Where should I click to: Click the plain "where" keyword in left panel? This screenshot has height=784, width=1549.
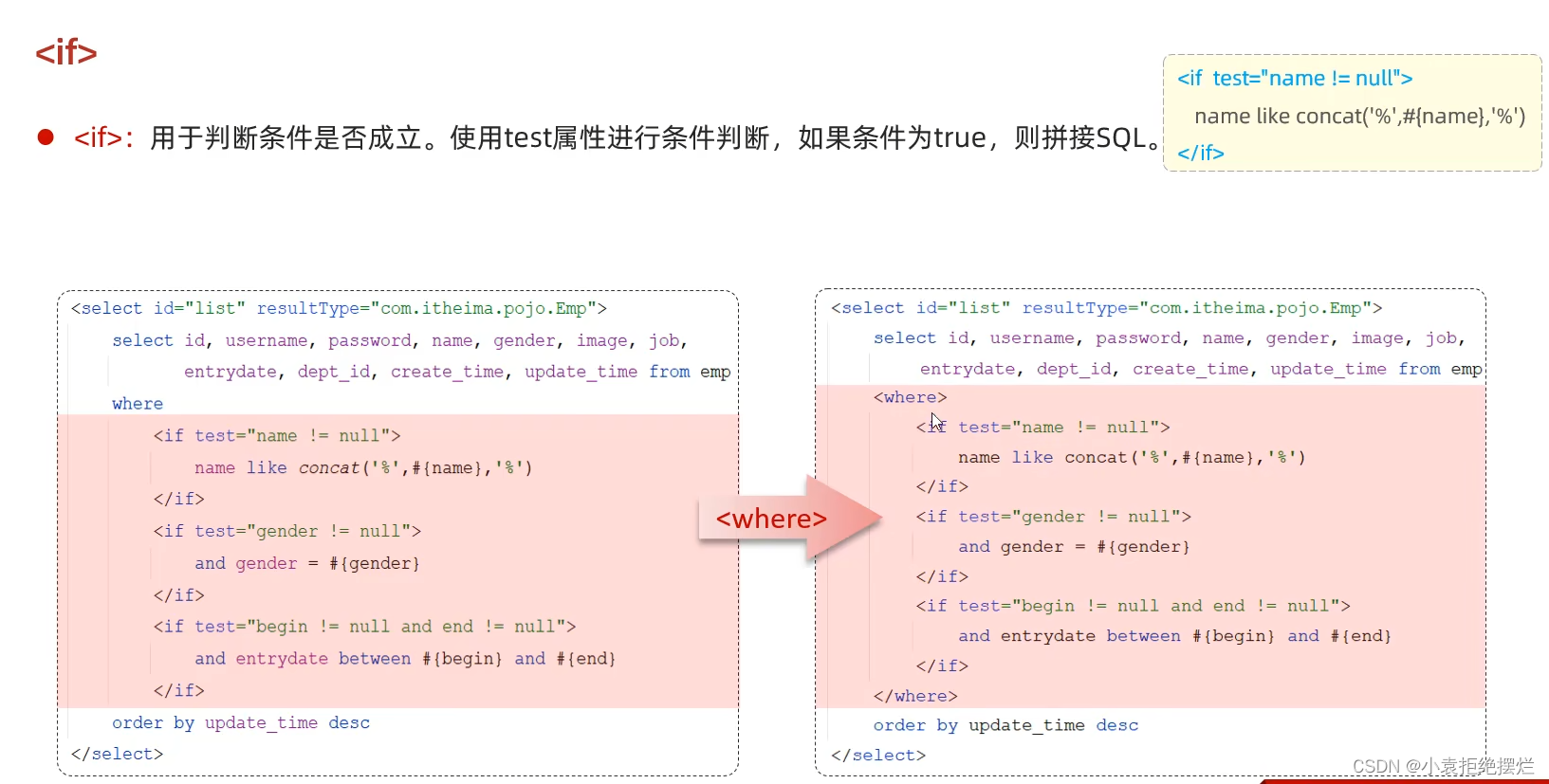pyautogui.click(x=138, y=404)
